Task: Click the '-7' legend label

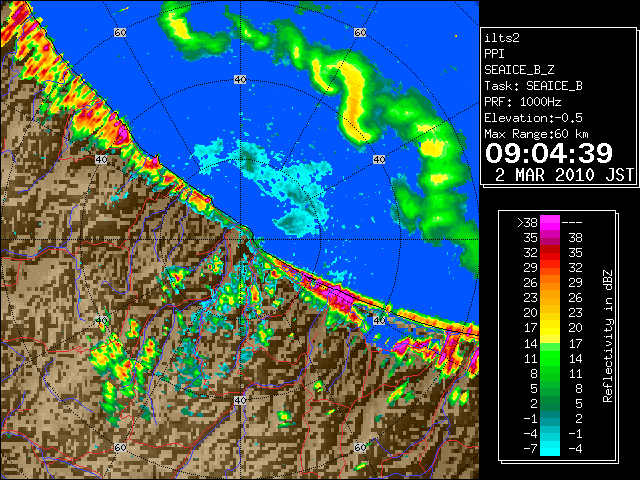Action: tap(530, 449)
